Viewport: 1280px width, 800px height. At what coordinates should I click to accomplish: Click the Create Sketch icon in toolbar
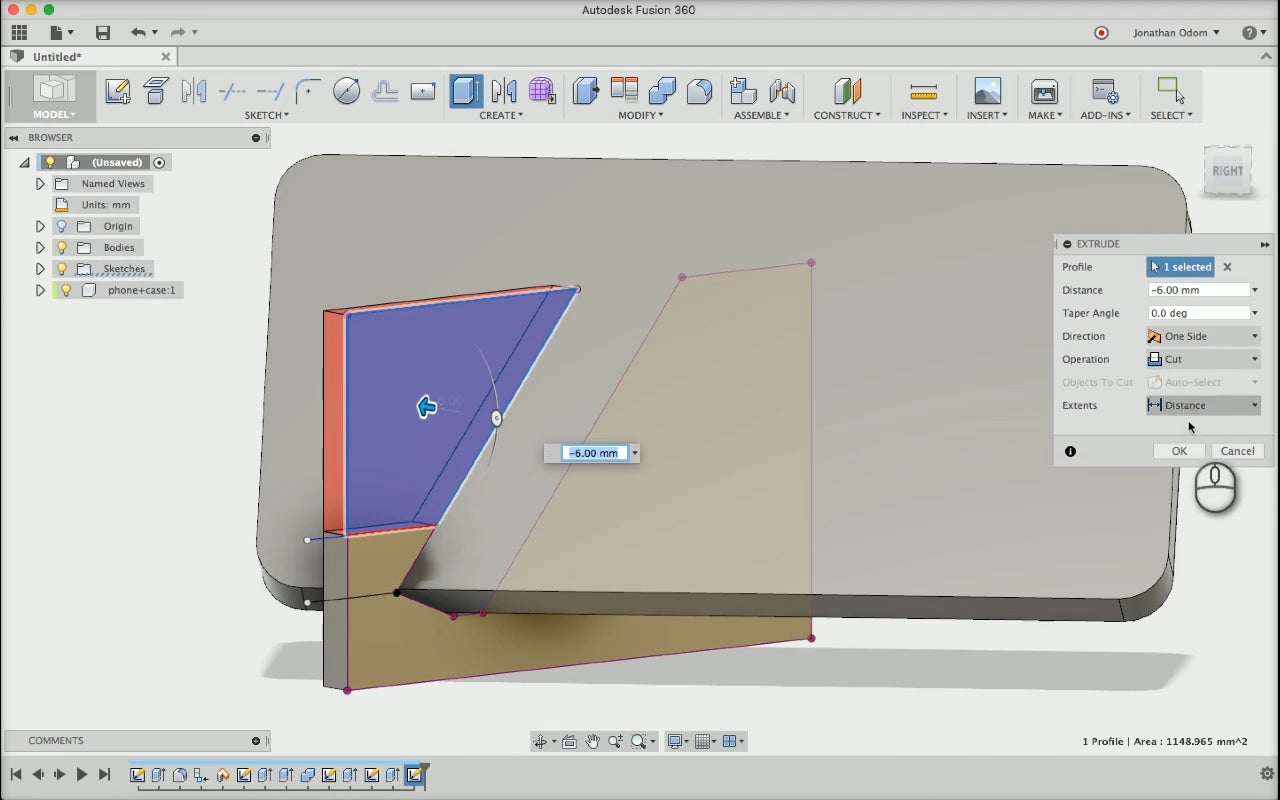pos(117,92)
